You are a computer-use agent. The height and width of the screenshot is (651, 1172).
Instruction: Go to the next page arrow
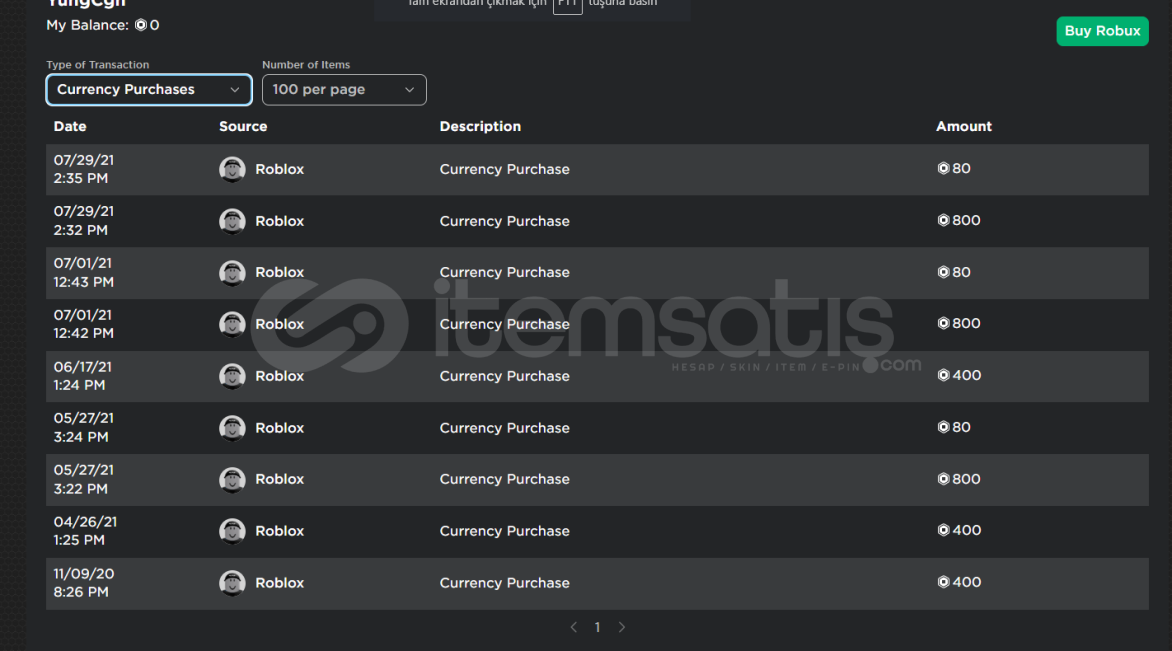[622, 627]
